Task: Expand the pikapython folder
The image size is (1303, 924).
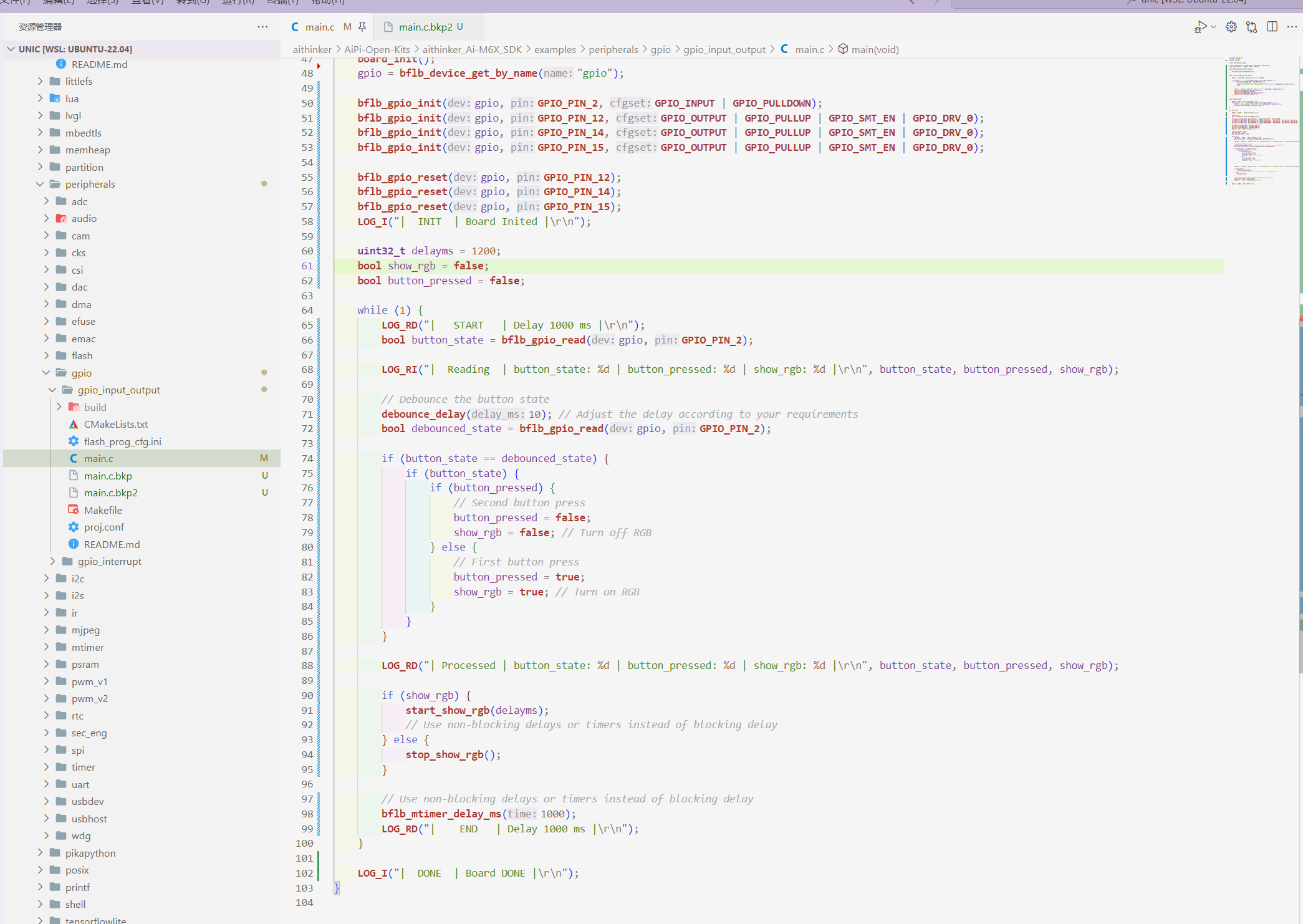Action: [40, 852]
